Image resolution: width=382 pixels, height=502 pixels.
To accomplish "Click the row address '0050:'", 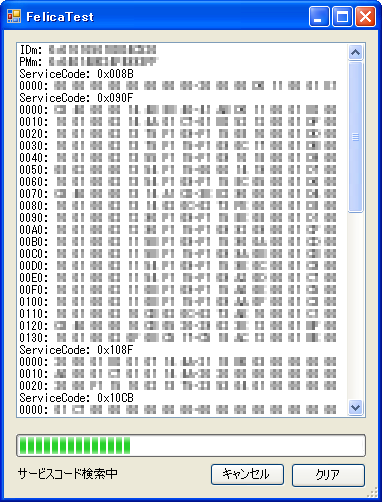I will [34, 170].
